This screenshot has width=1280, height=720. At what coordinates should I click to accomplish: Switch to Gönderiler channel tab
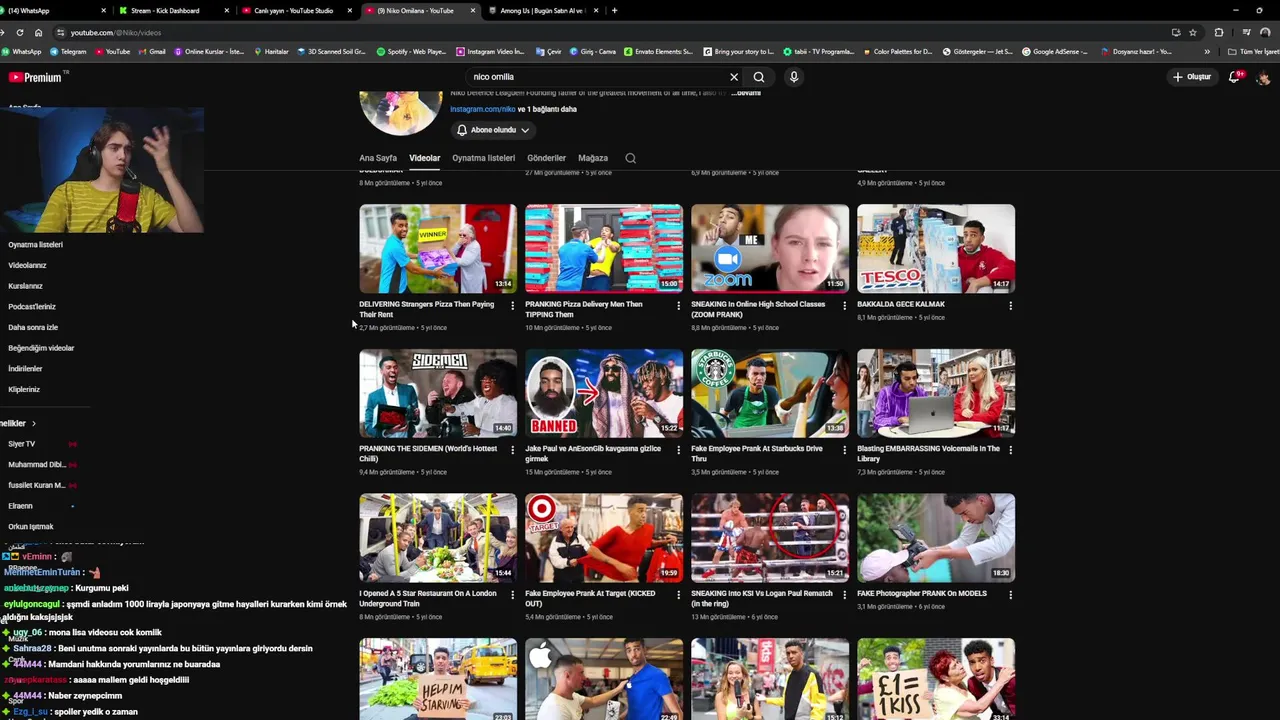pos(546,158)
